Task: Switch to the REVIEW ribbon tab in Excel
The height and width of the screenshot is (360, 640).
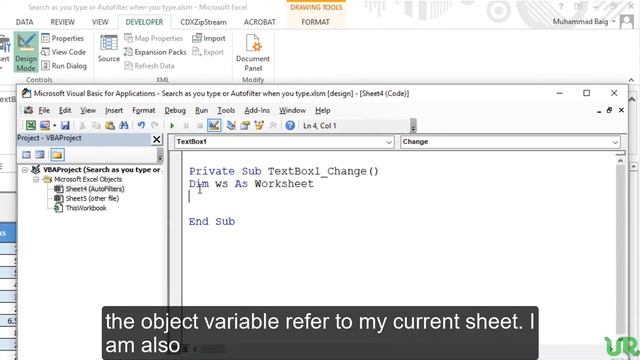Action: coord(62,22)
